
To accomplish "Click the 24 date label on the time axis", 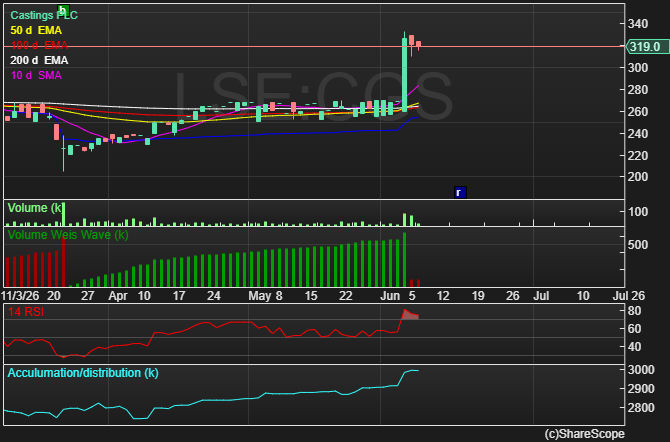I will (x=214, y=296).
